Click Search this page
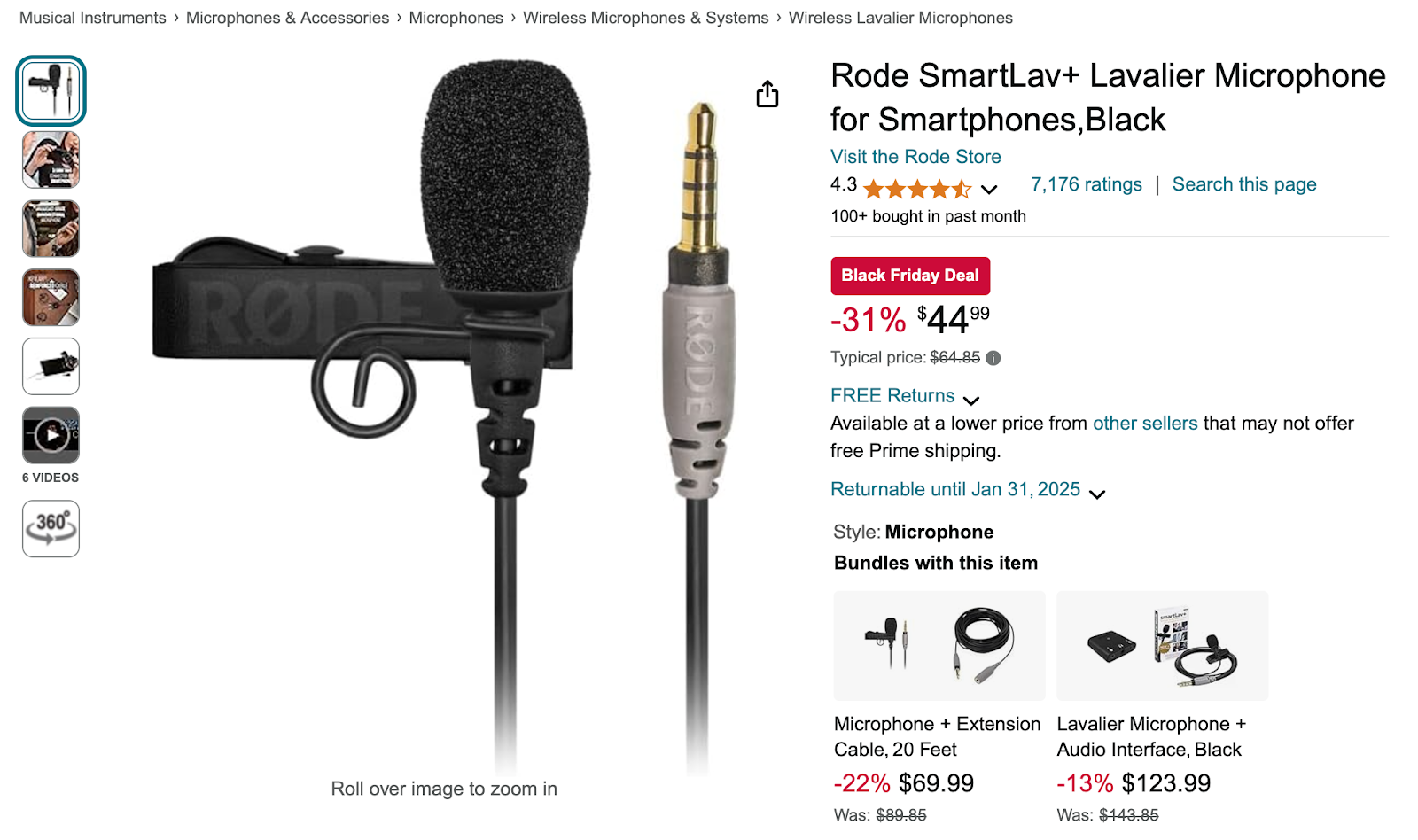The image size is (1418, 840). [x=1243, y=184]
